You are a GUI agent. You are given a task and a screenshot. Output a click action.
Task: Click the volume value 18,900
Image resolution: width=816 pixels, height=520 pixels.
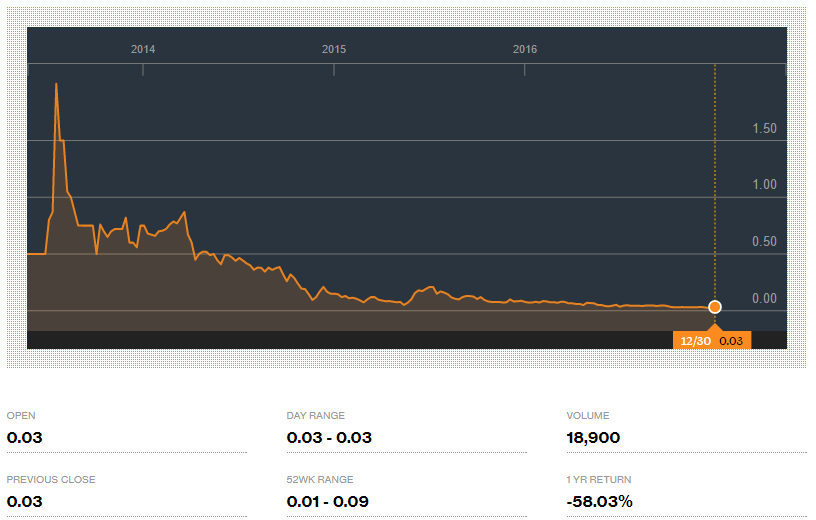(x=593, y=437)
